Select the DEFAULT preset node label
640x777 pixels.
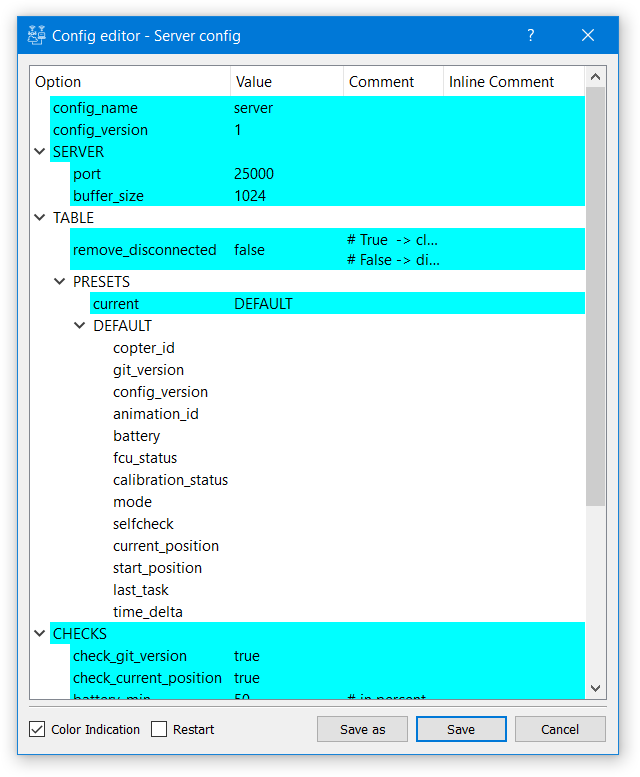[122, 326]
